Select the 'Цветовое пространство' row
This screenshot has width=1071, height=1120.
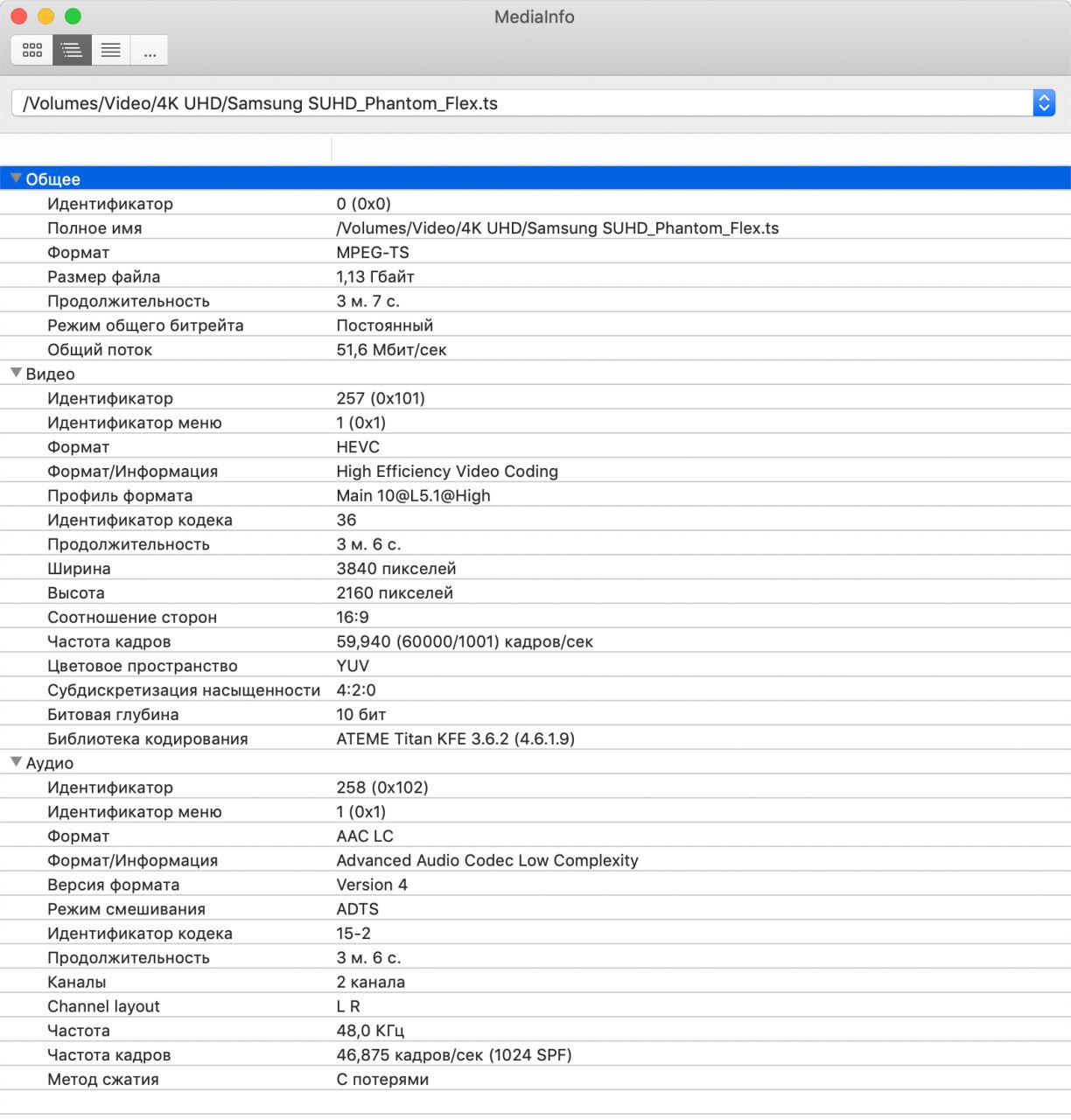coord(535,666)
